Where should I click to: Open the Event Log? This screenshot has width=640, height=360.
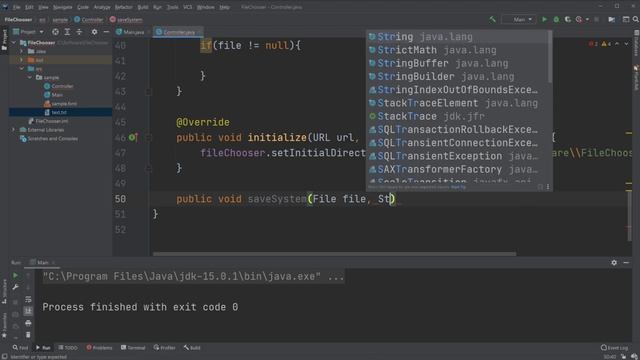[x=614, y=348]
